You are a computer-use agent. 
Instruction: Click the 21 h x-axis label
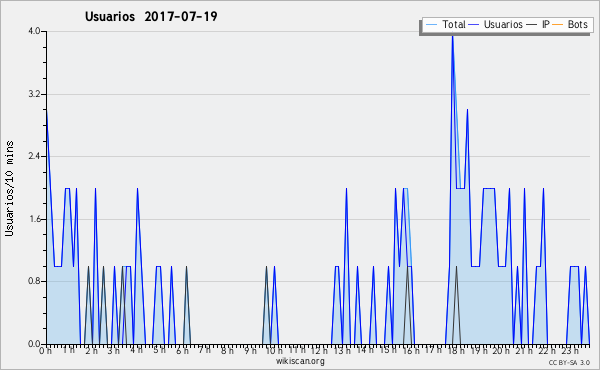tap(523, 351)
